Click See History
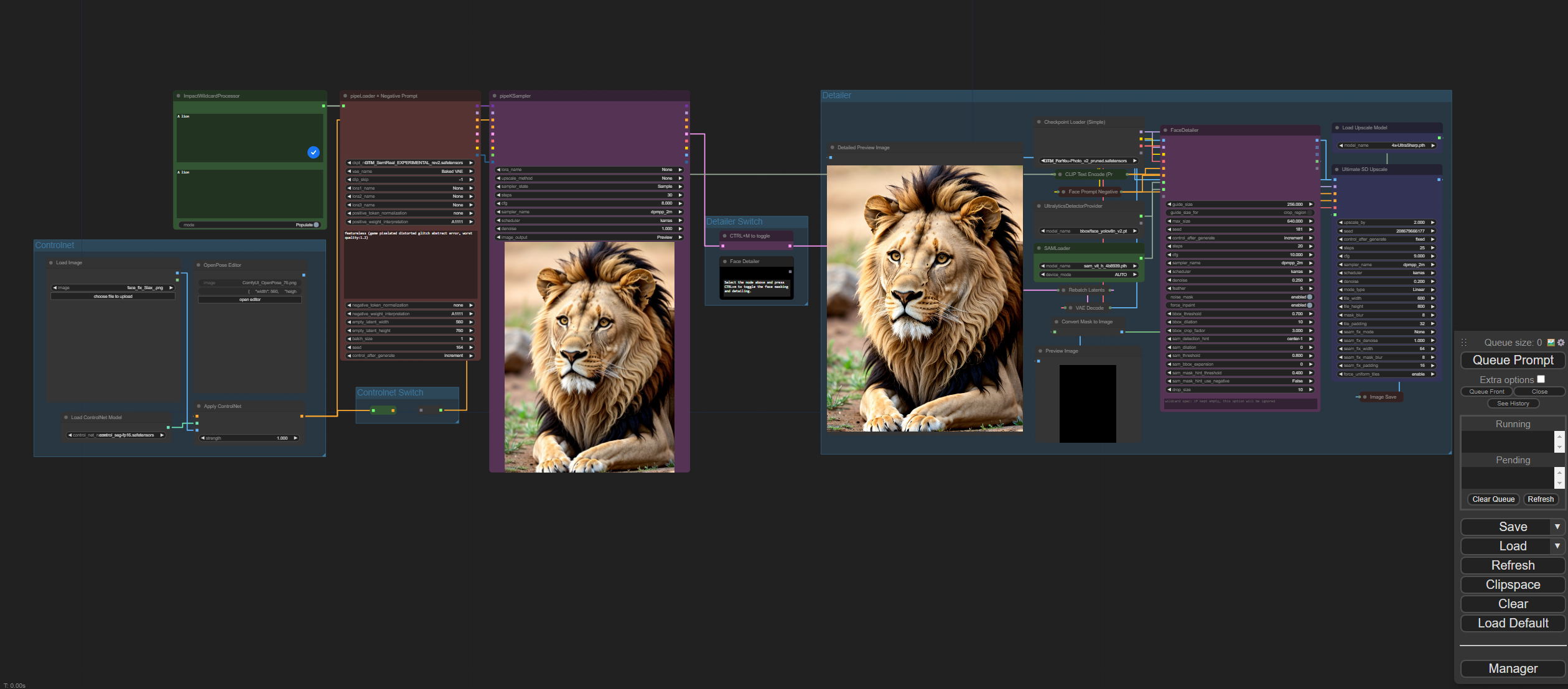The image size is (1568, 689). (1513, 404)
